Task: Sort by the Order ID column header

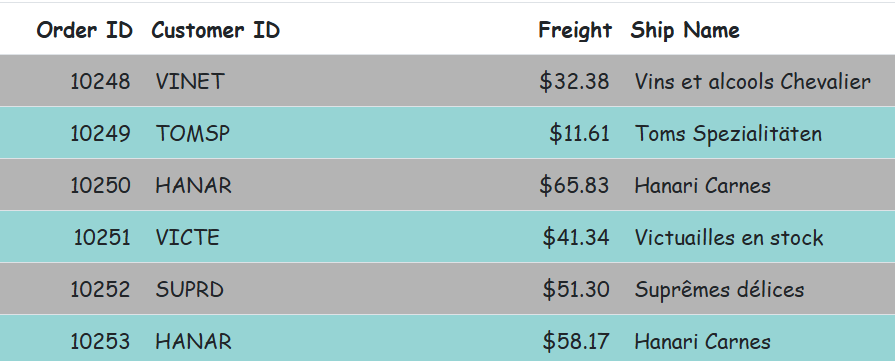Action: (84, 30)
